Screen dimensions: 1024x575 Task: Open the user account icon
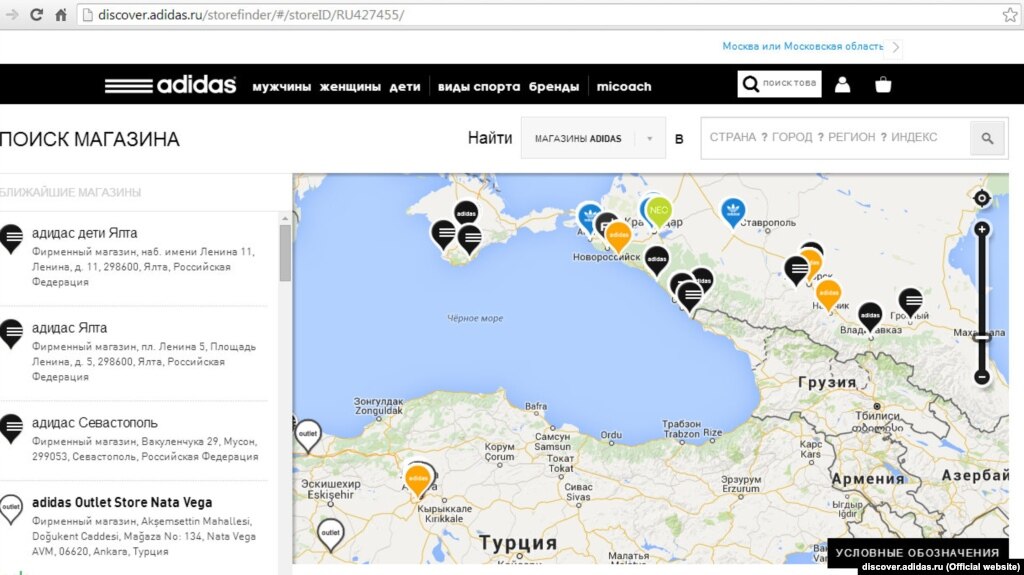pyautogui.click(x=842, y=85)
